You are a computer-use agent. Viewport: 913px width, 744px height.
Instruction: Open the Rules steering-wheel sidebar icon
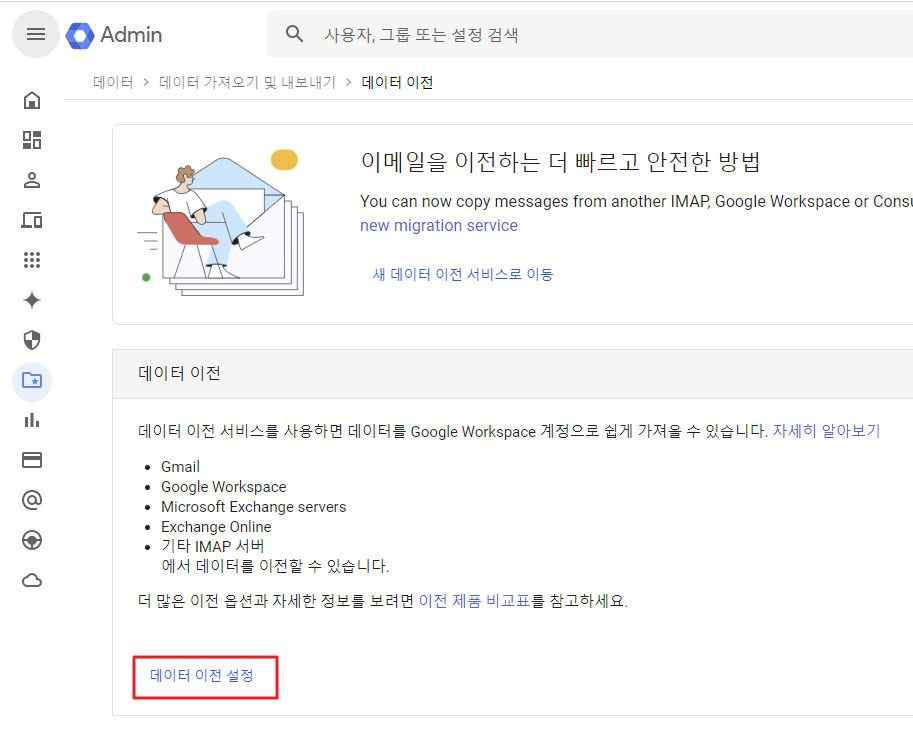(32, 540)
